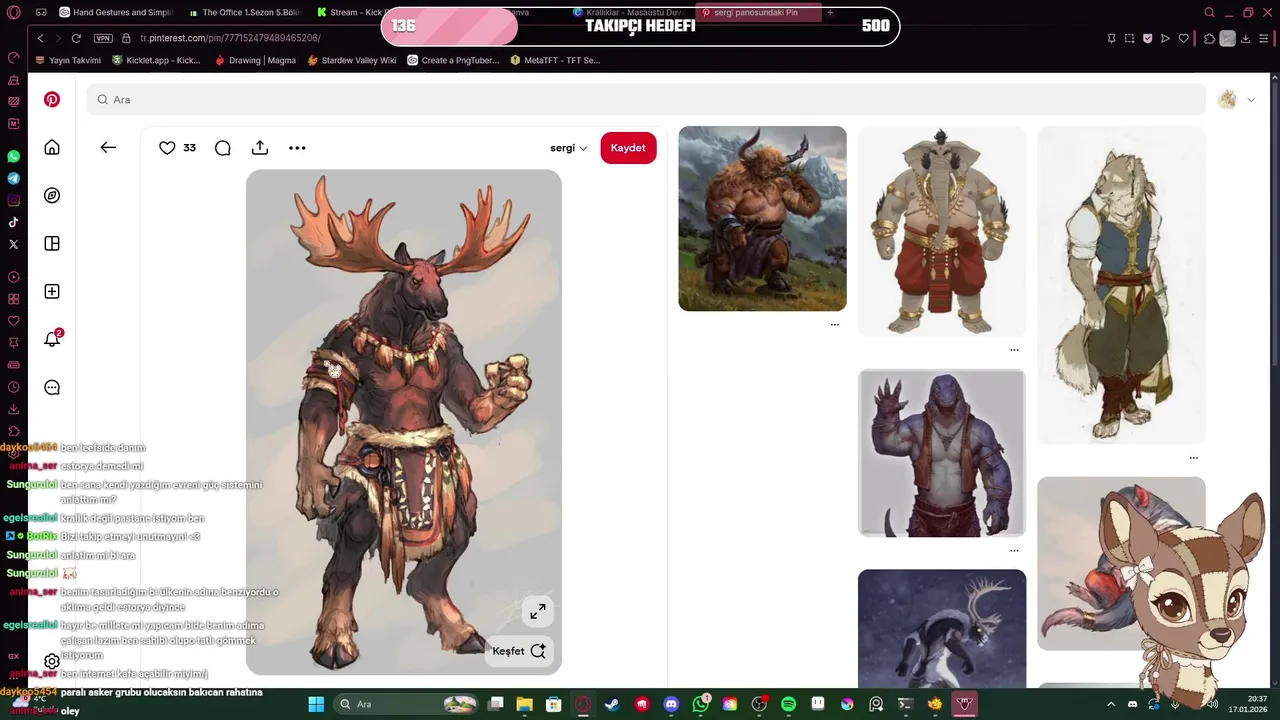1280x720 pixels.
Task: Go back in browser history
Action: pos(40,38)
